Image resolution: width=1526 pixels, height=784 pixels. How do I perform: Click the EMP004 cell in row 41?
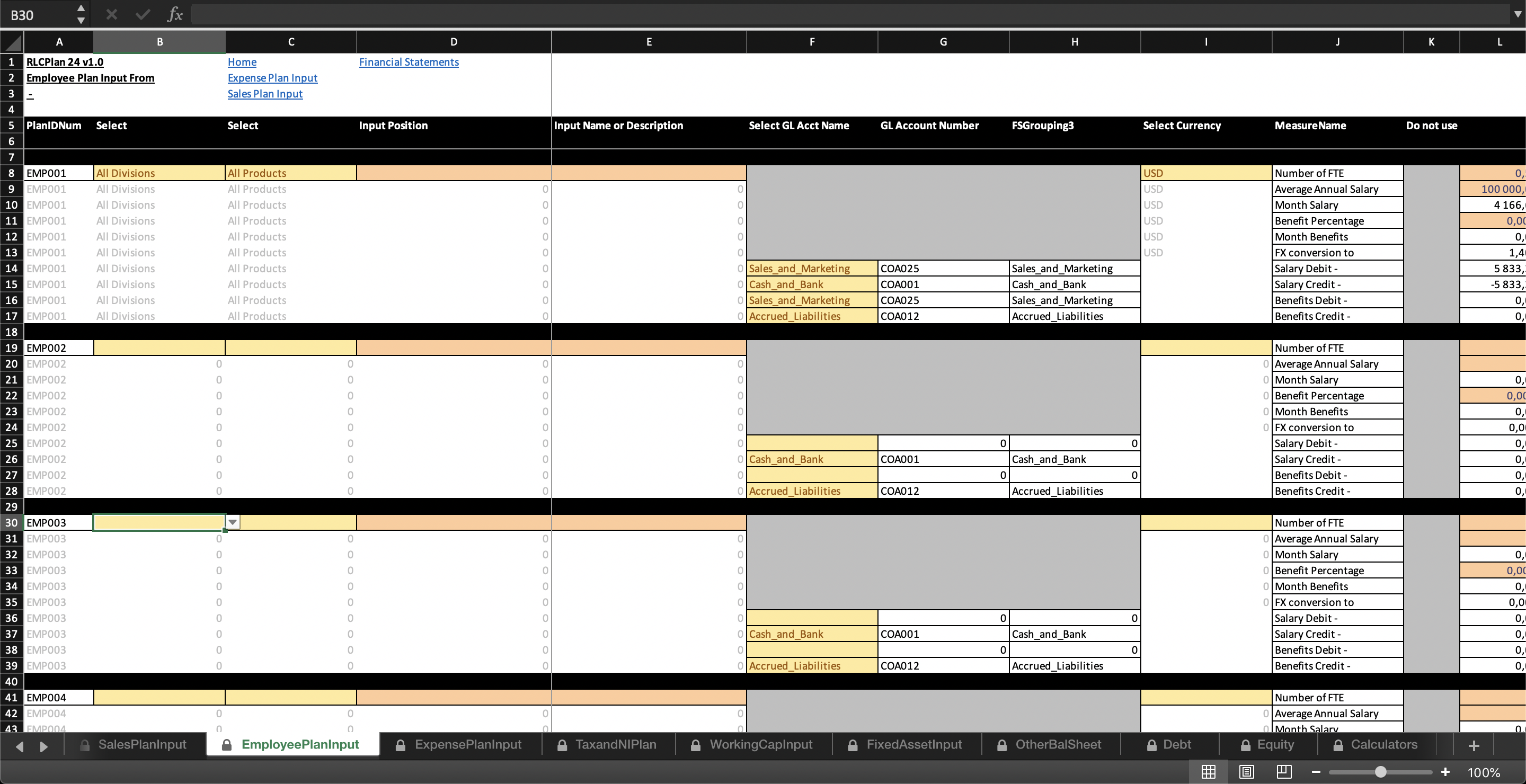click(59, 698)
